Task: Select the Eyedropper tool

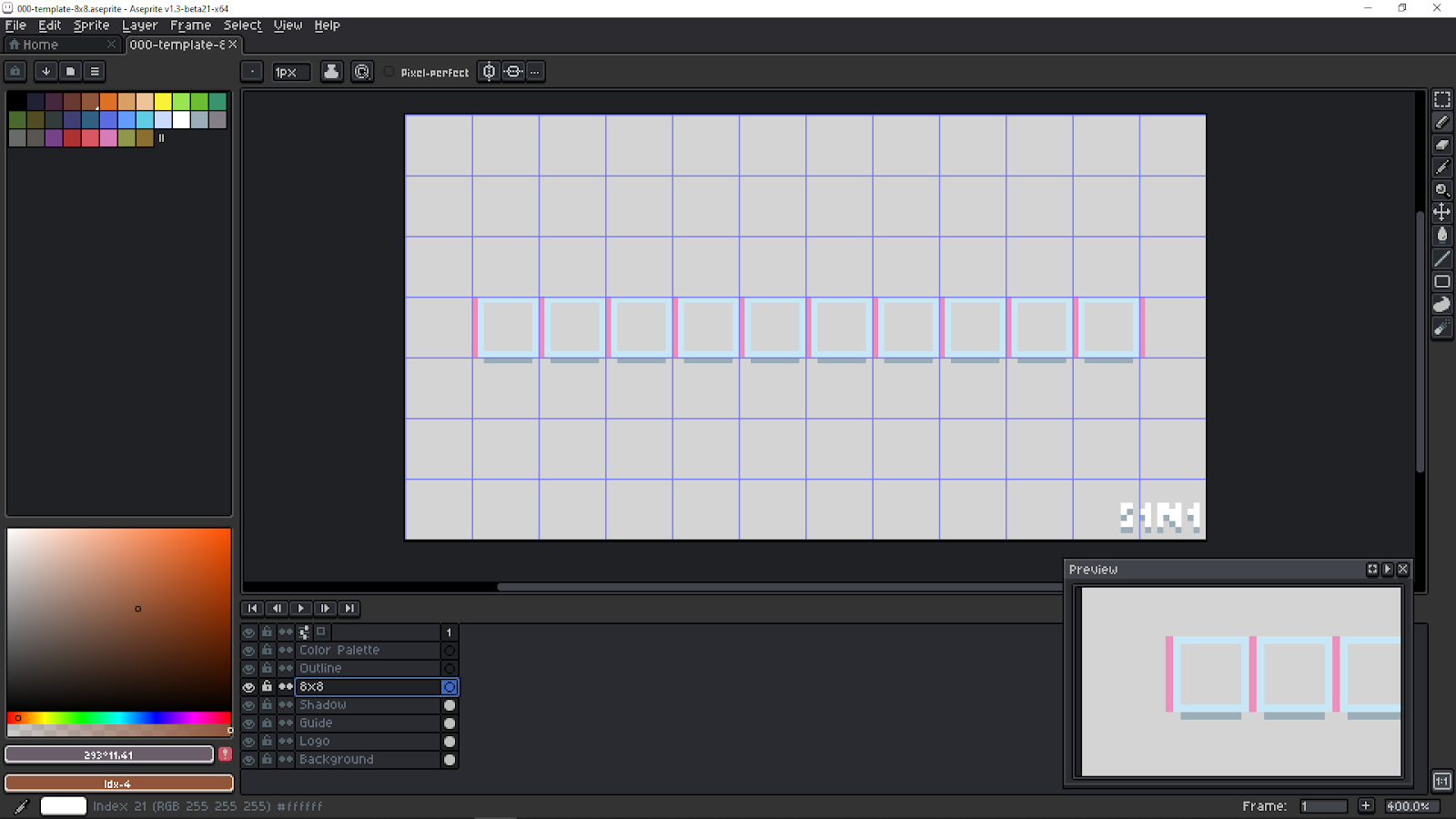Action: coord(1442,167)
